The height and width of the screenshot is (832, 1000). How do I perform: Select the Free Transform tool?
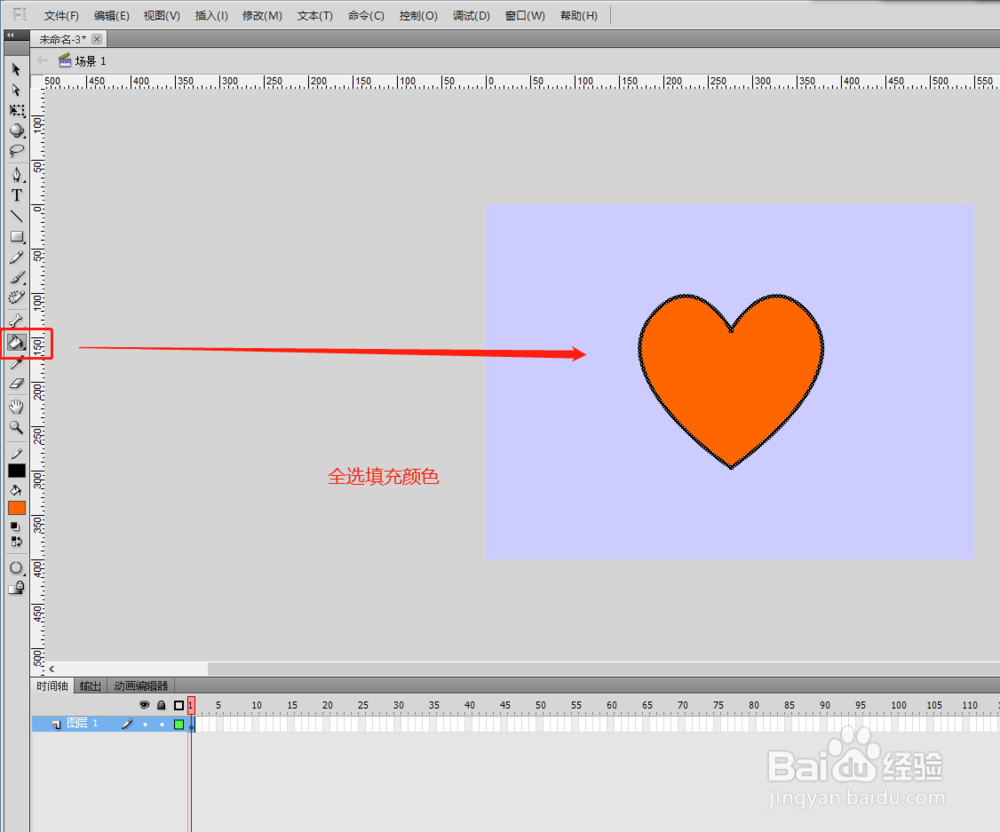[x=17, y=110]
